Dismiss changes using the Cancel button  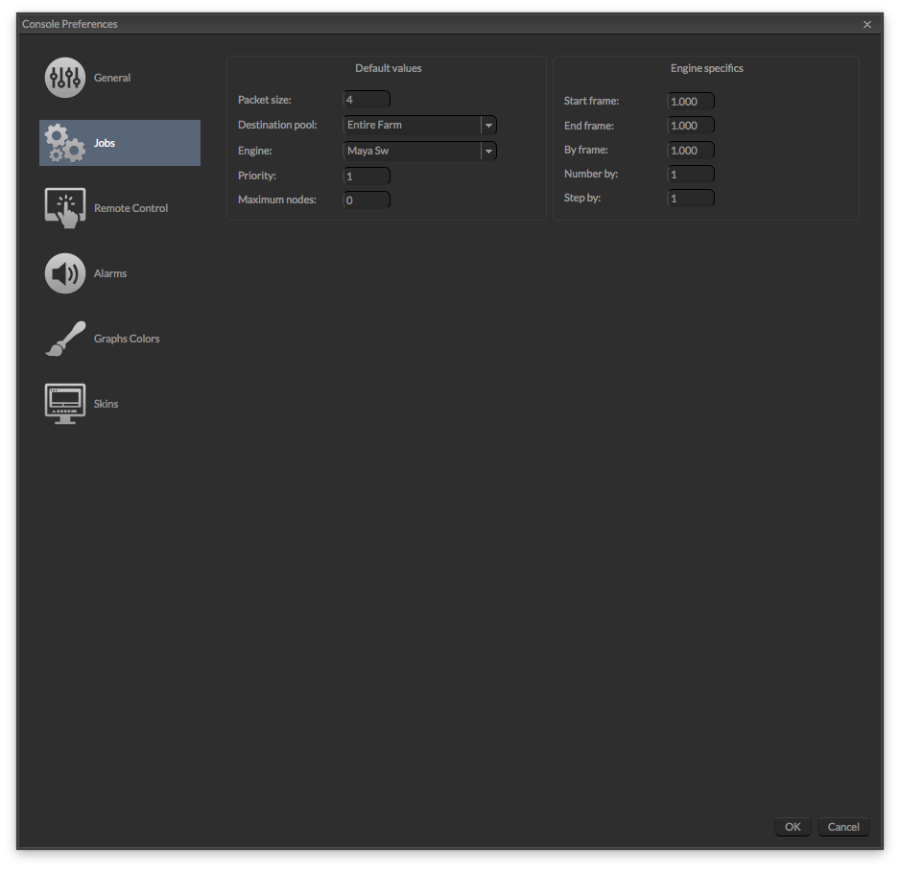click(843, 827)
